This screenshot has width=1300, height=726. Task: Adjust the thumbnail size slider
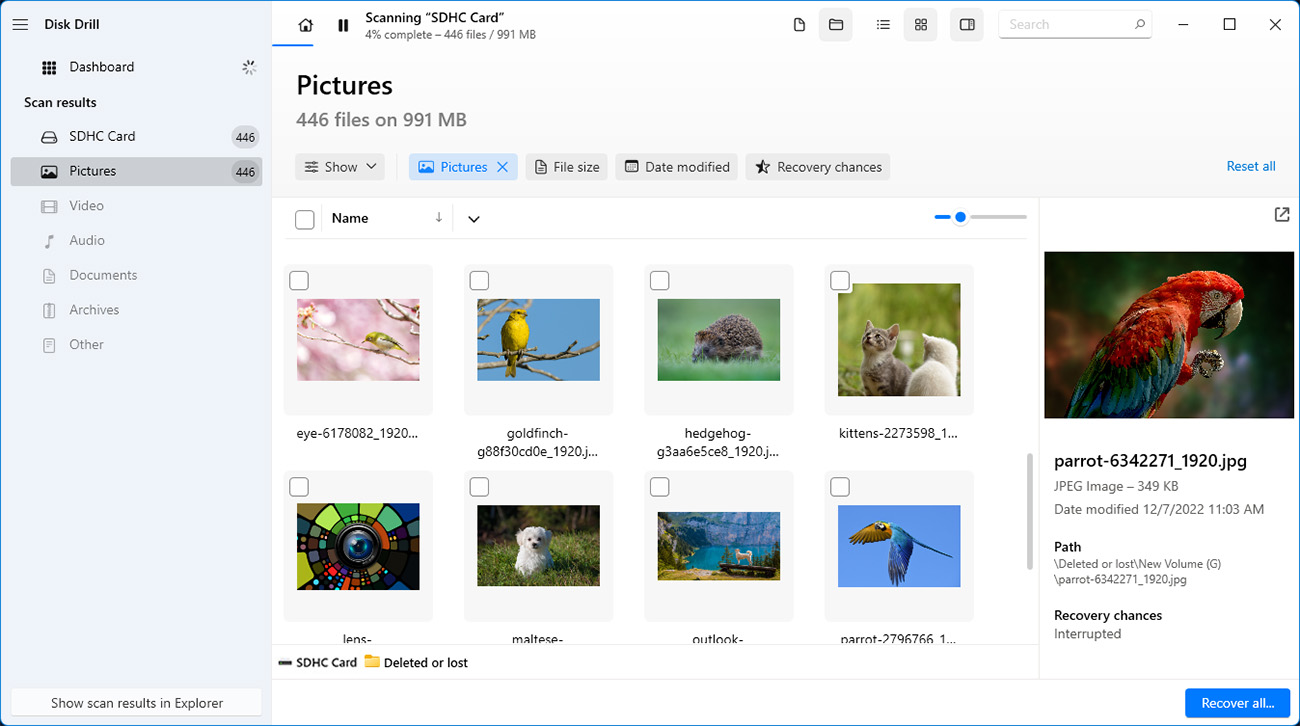click(960, 217)
